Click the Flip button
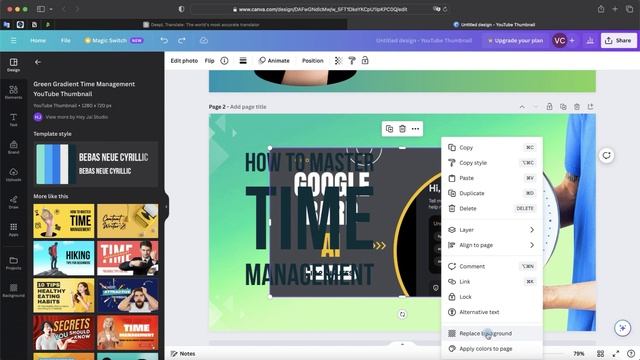 pos(209,60)
